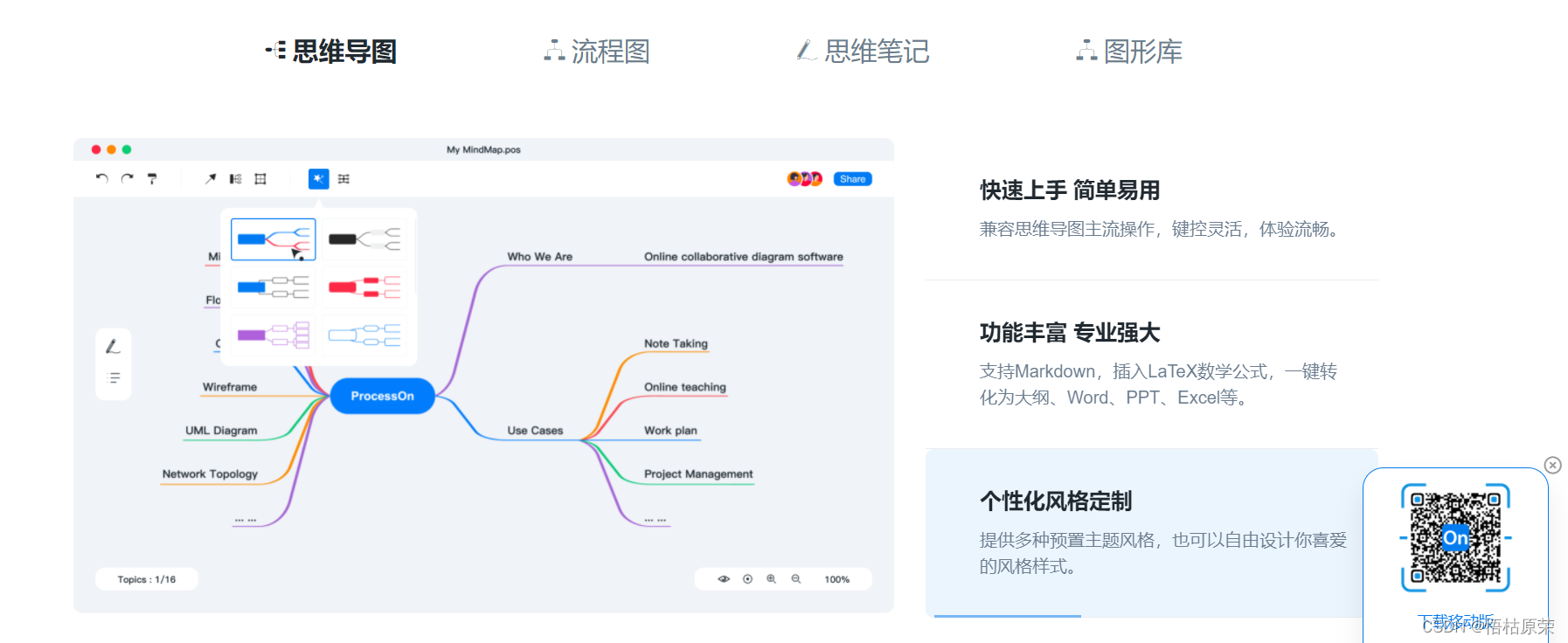
Task: Click the center-view target icon
Action: pos(747,579)
